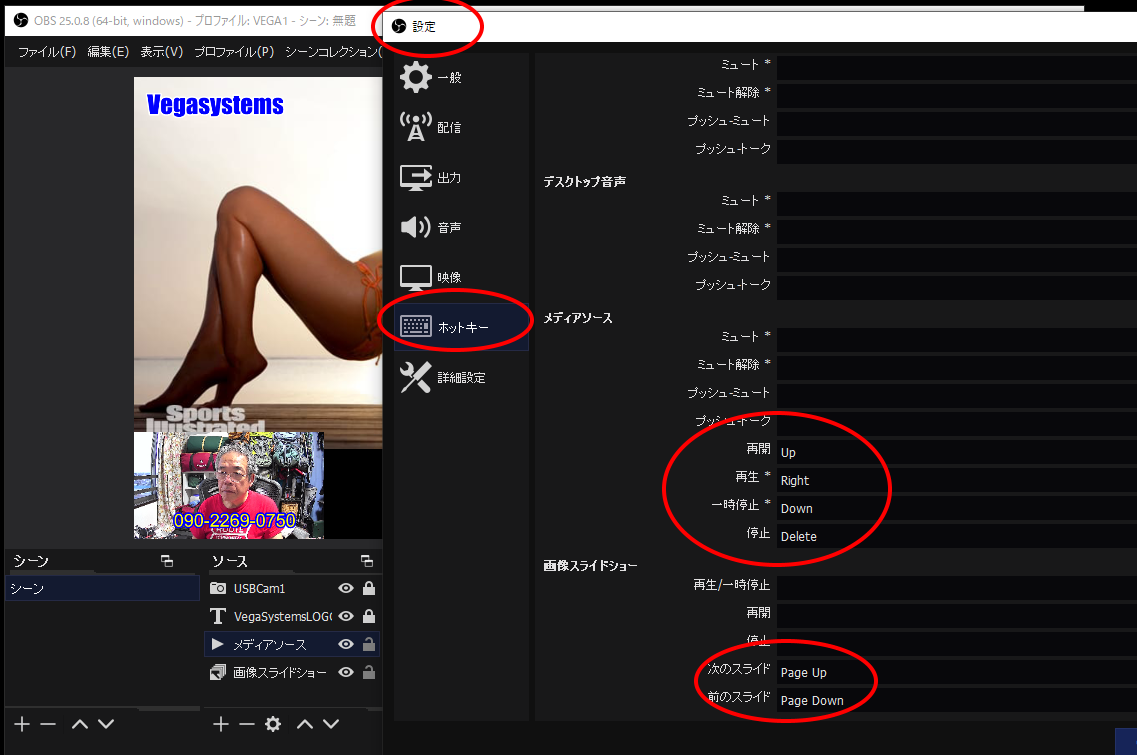Click the 停止 hotkey field showing Delete

tap(957, 537)
